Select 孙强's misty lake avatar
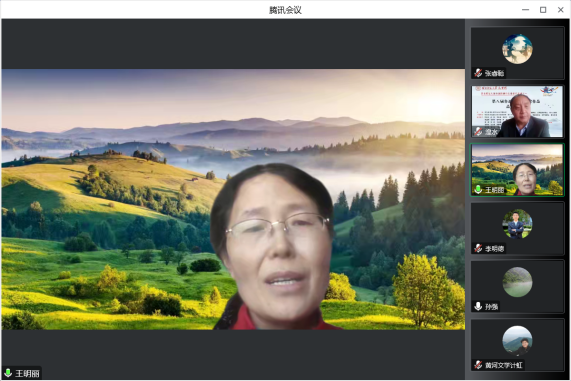 point(517,282)
